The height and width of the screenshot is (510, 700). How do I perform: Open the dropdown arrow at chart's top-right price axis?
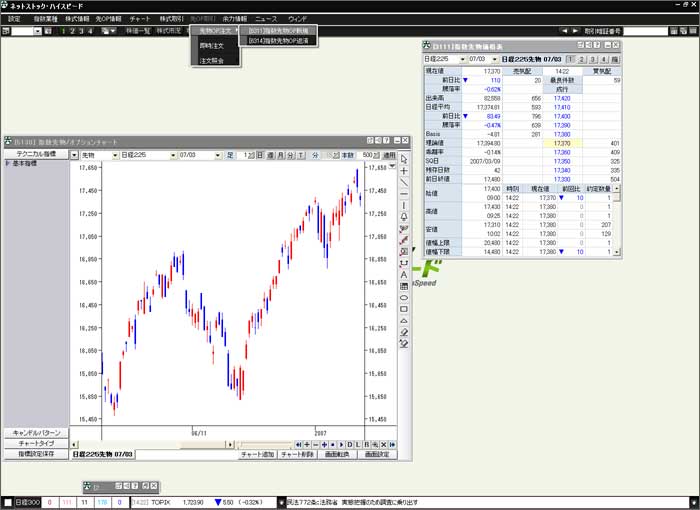[392, 166]
